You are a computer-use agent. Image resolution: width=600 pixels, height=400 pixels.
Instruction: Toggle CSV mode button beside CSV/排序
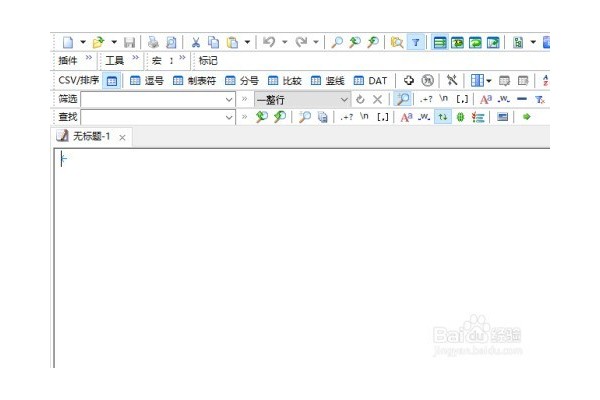(112, 81)
